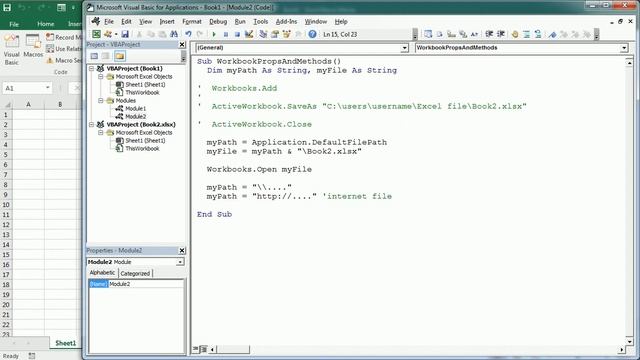Screen dimensions: 640x360
Task: Open the (General) object dropdown
Action: click(x=404, y=48)
